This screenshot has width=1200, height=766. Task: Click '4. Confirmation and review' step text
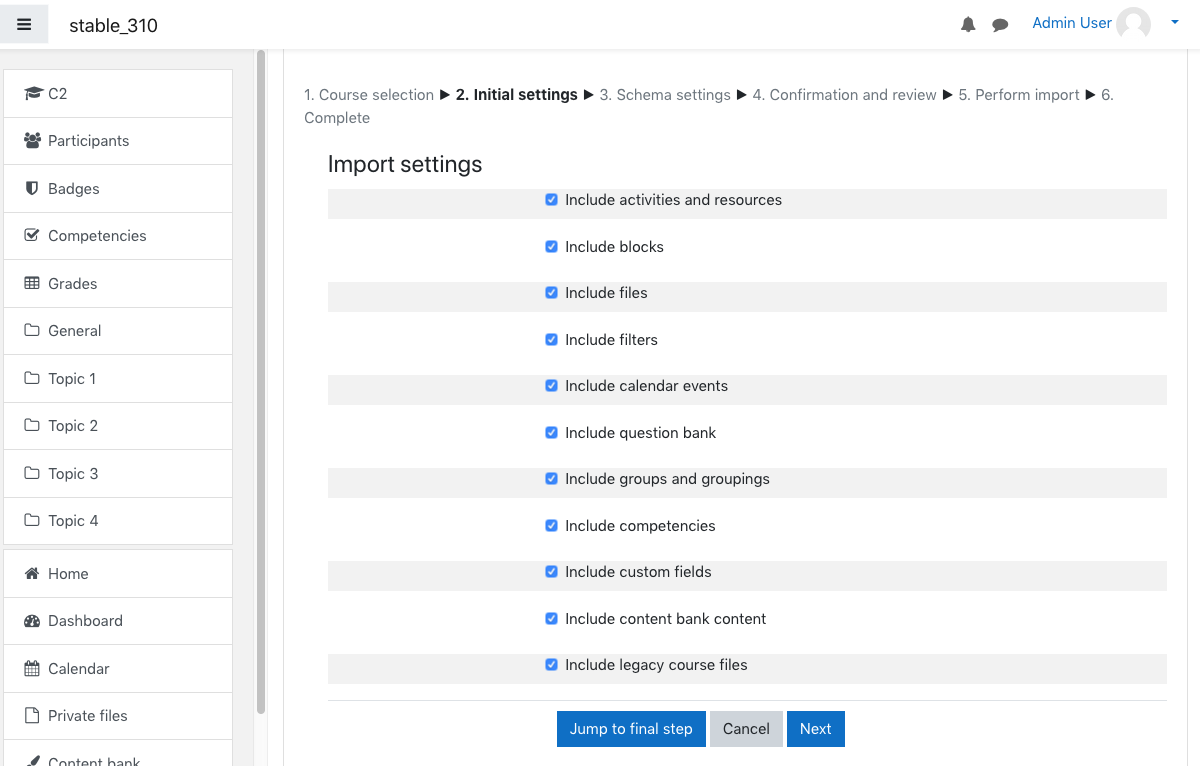844,95
